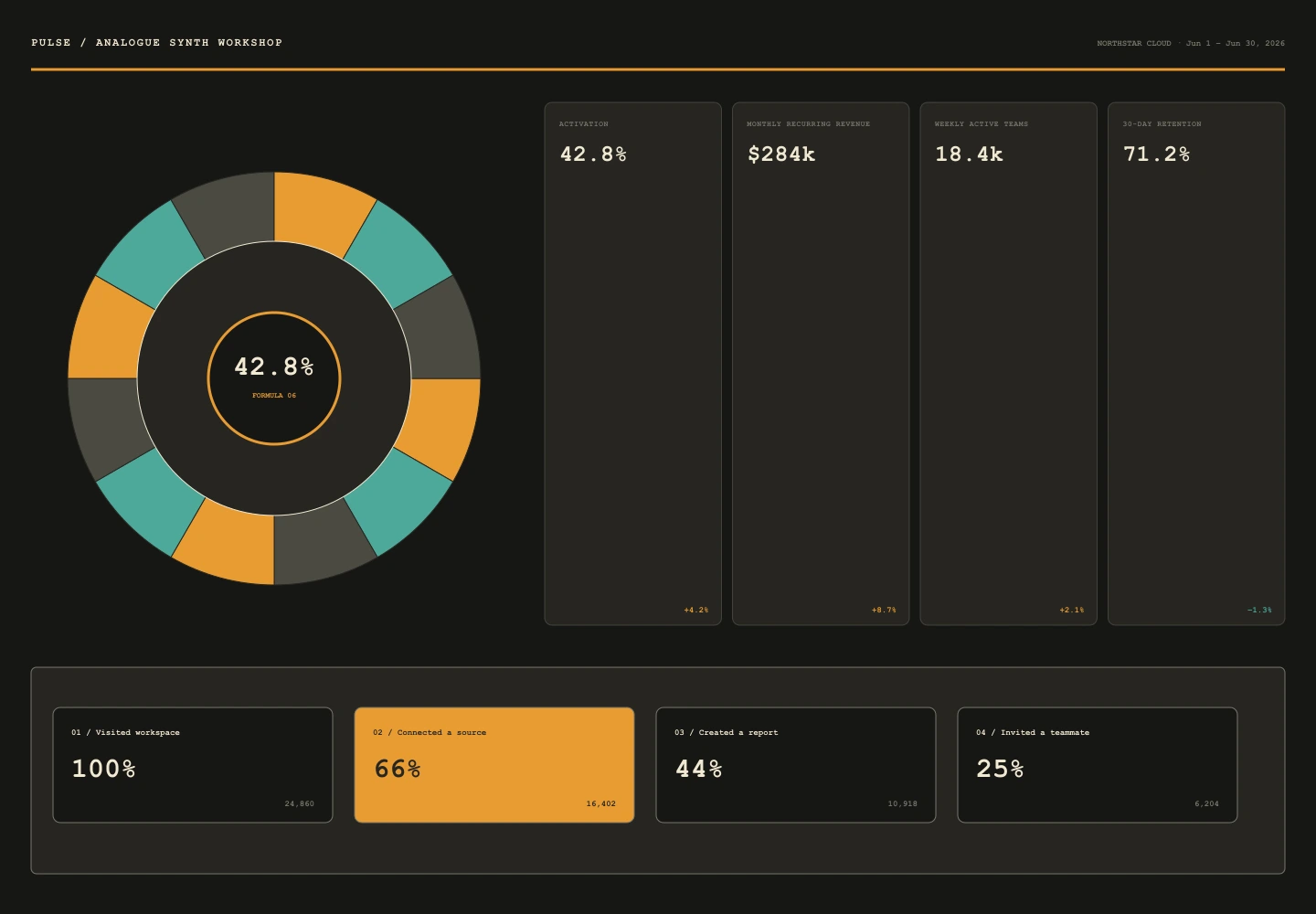Open the "03 / Created a report" funnel step
Screen dimensions: 1316x914
click(x=796, y=765)
